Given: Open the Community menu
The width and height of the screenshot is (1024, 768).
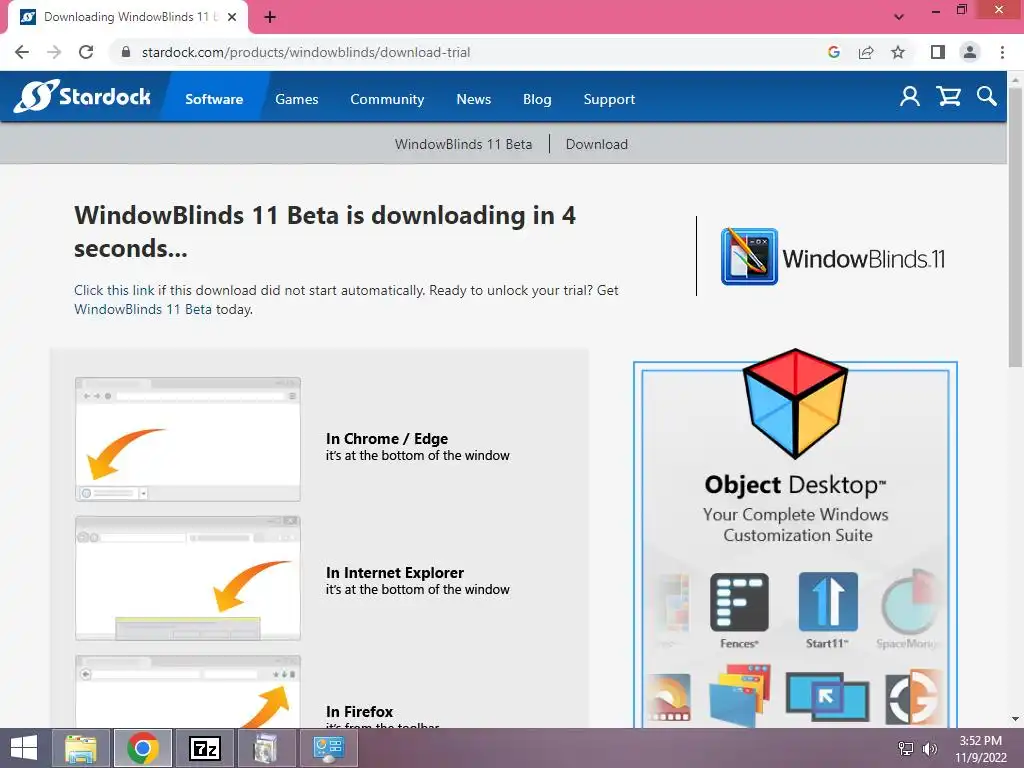Looking at the screenshot, I should click(x=387, y=99).
